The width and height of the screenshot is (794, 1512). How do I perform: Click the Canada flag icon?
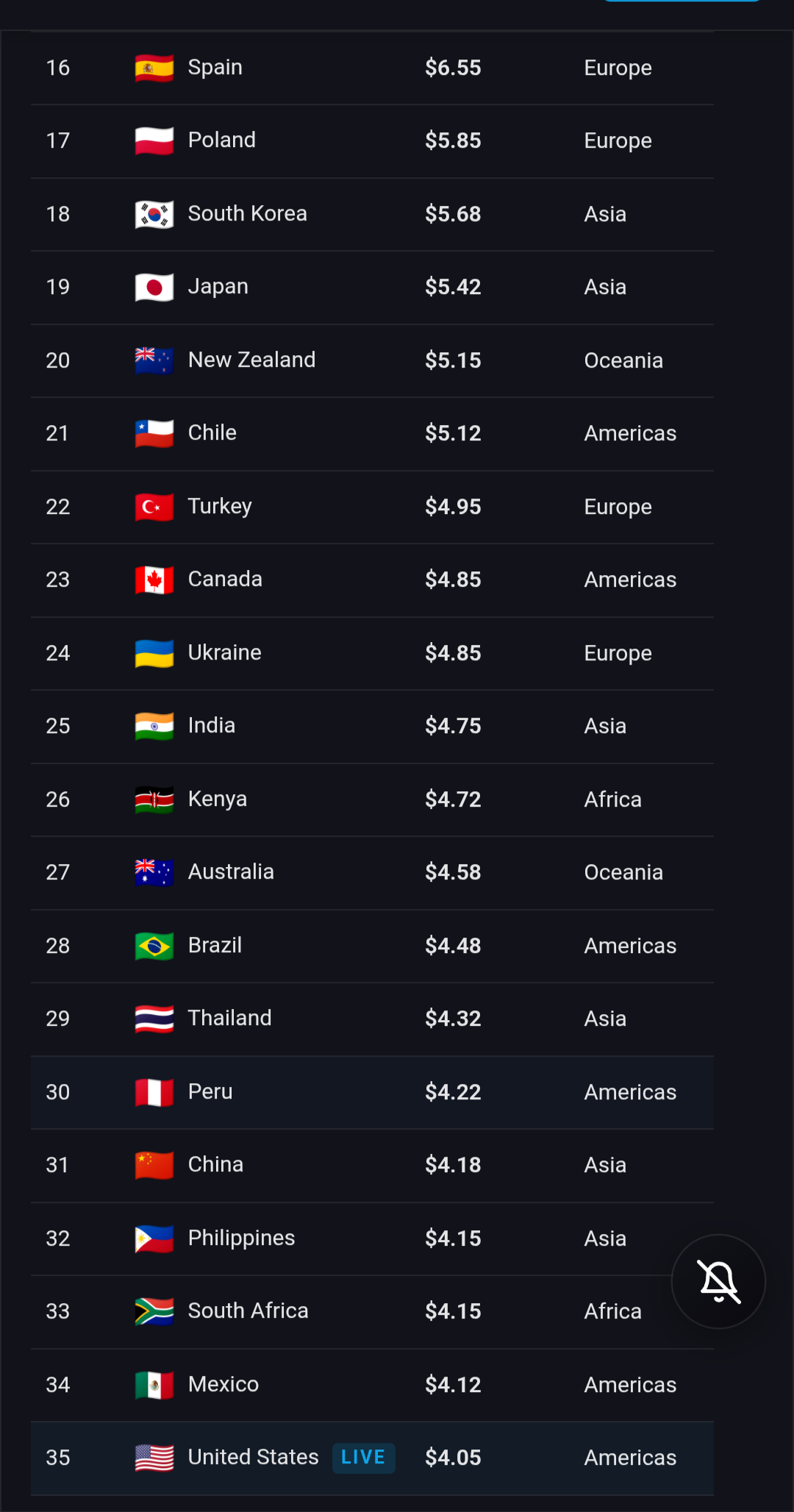coord(154,580)
